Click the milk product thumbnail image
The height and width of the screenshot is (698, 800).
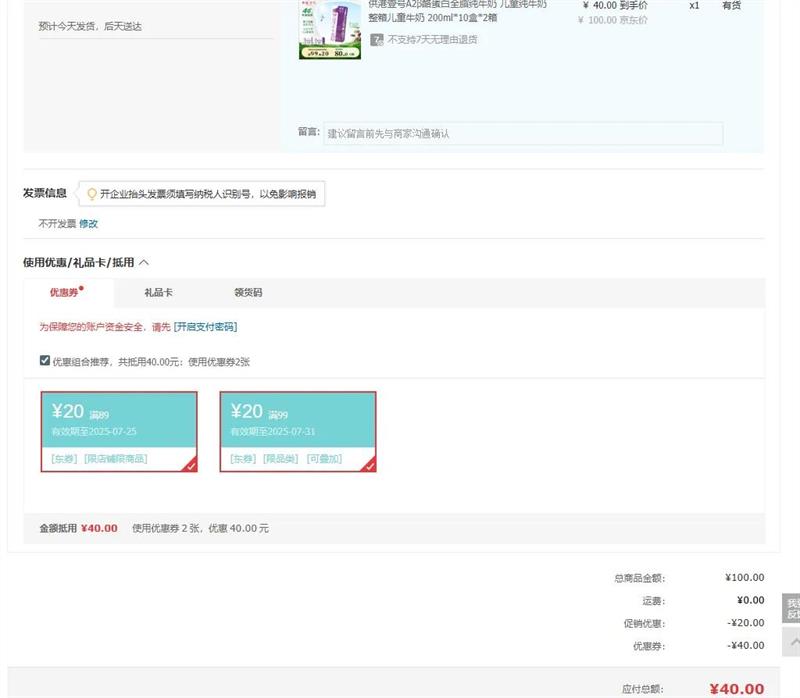[x=329, y=29]
